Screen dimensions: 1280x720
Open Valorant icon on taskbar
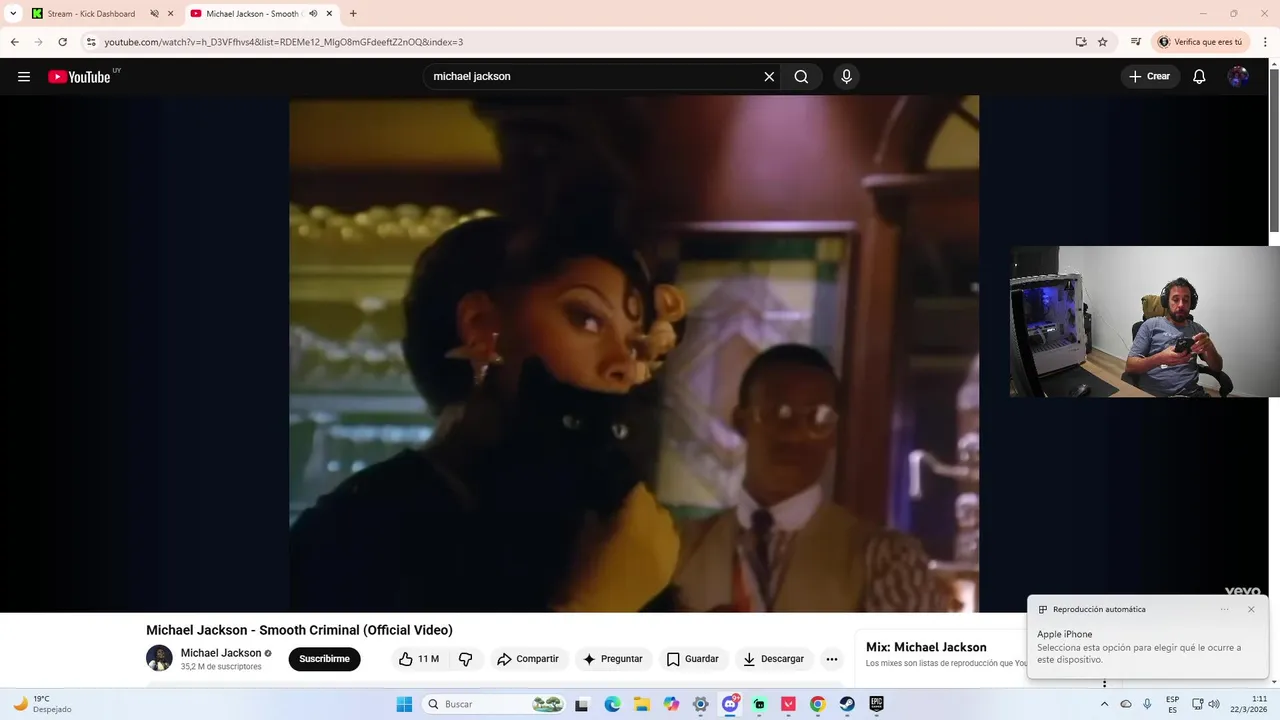click(789, 704)
